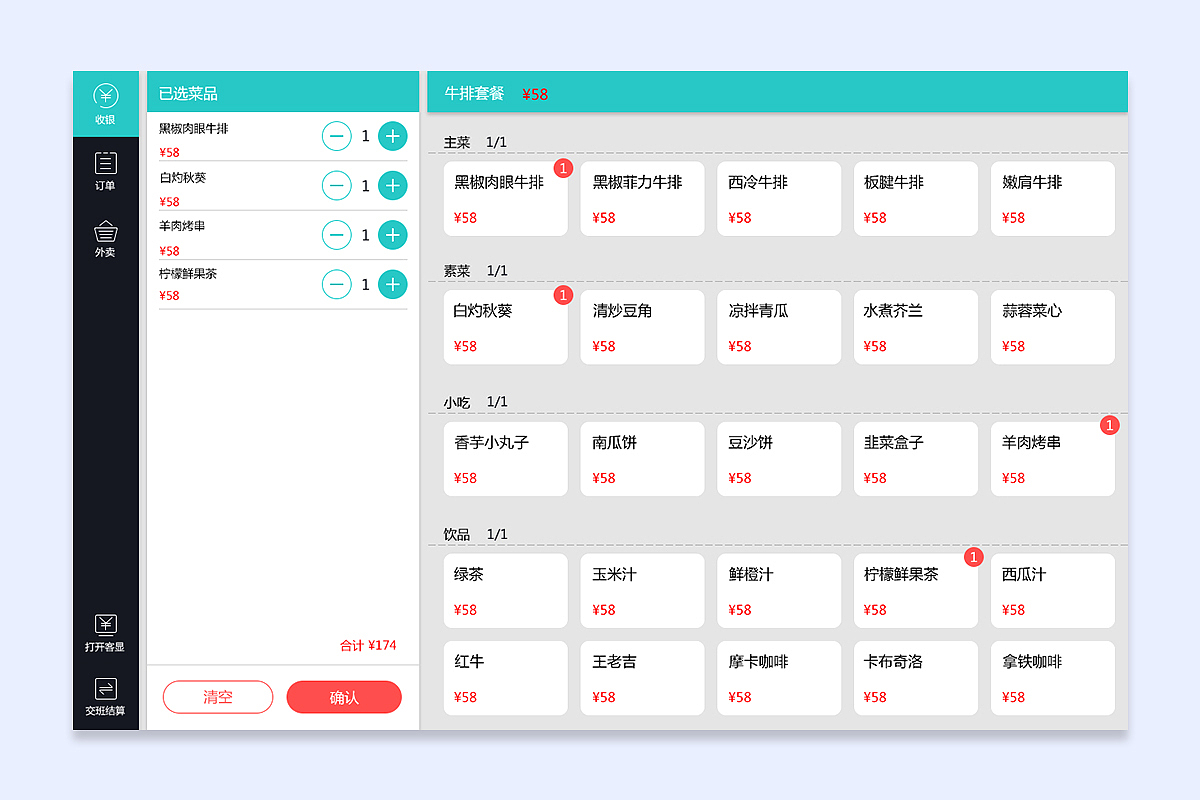
Task: Increase quantity of 黑椒肉眼牛排 with plus button
Action: click(x=392, y=136)
